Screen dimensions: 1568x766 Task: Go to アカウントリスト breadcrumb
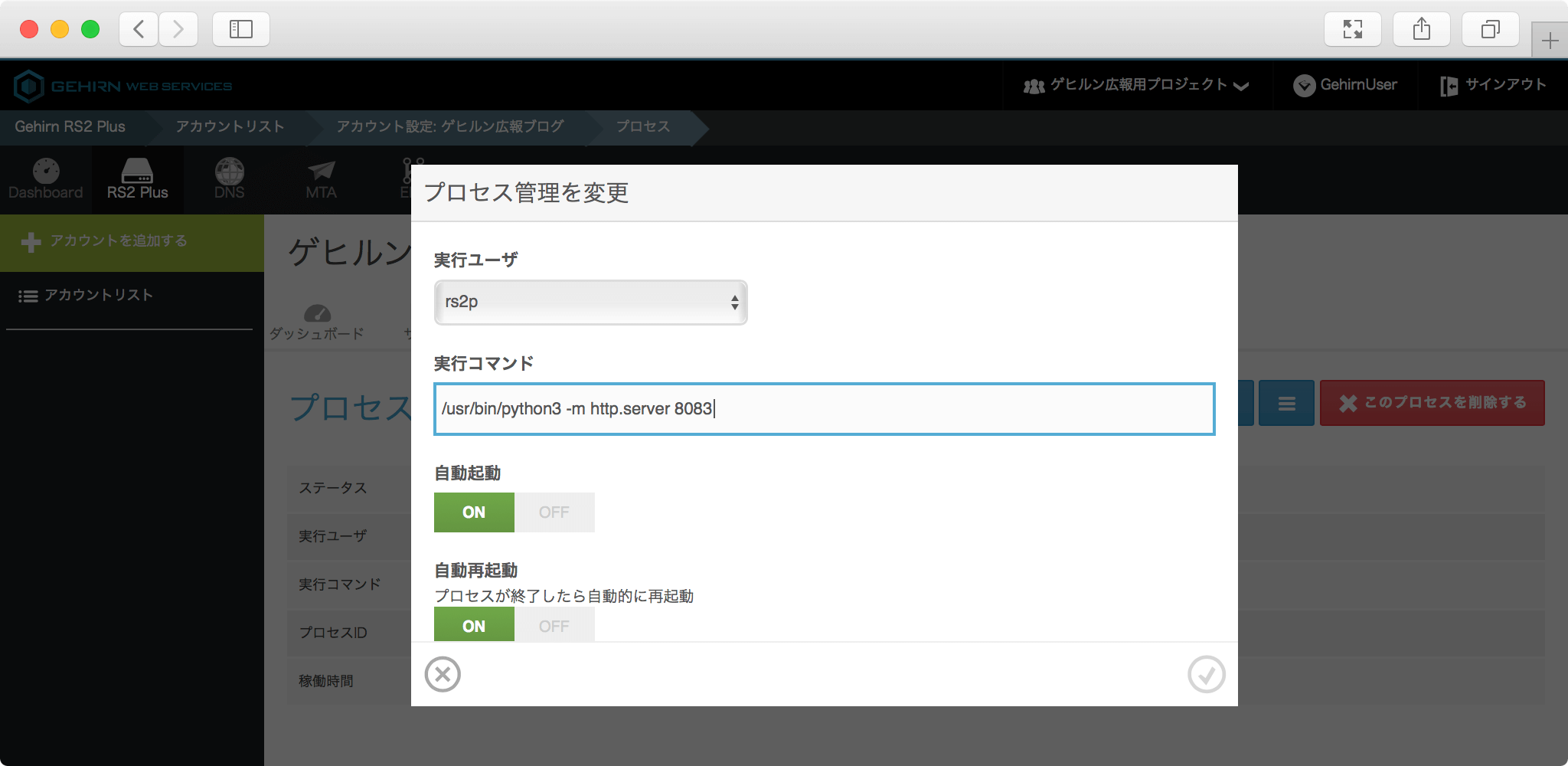click(230, 127)
